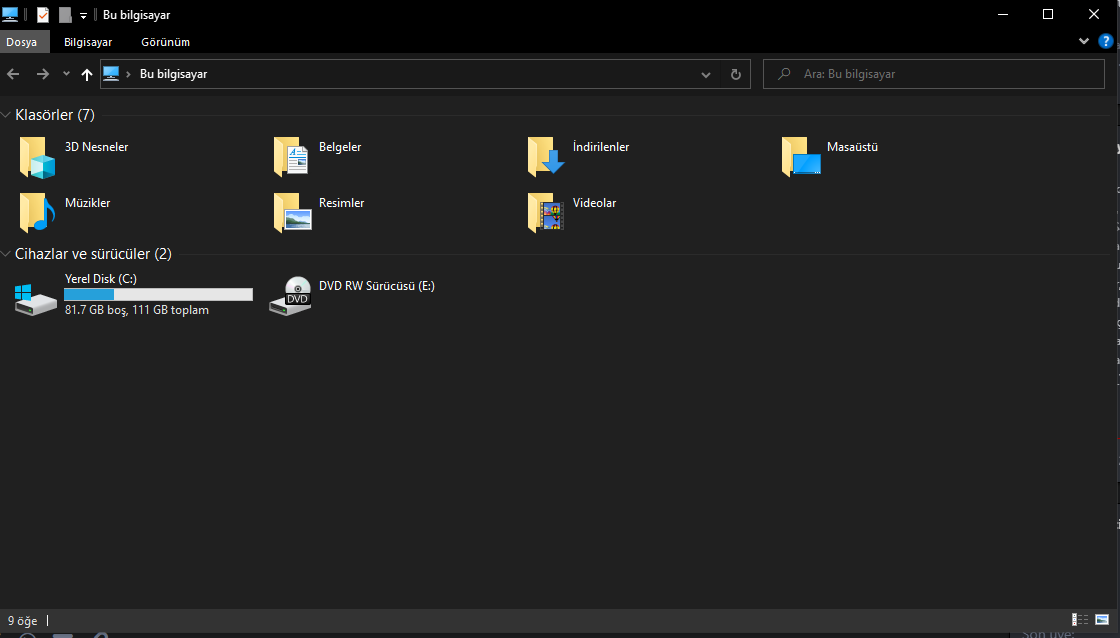Open the 3D Nesneler folder icon
The width and height of the screenshot is (1120, 638).
pos(37,157)
